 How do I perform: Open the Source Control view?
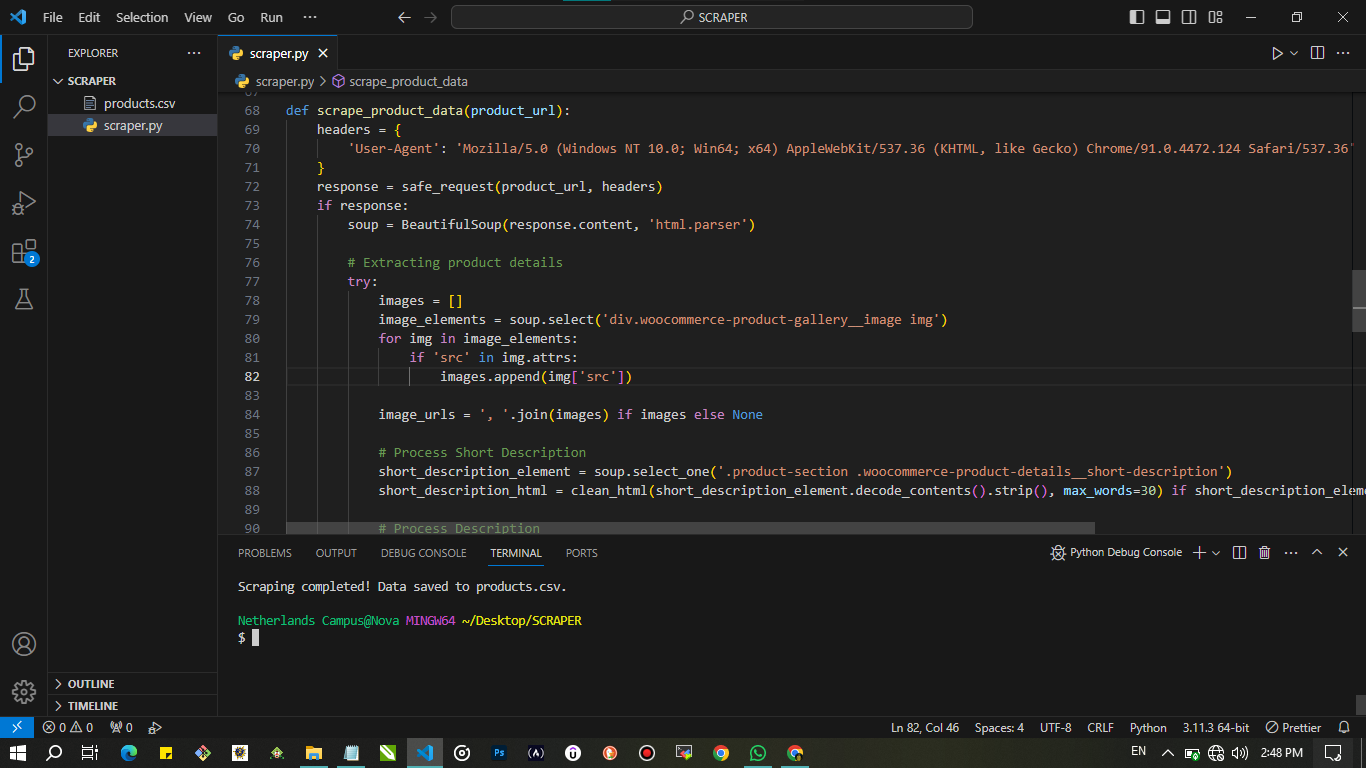coord(24,155)
